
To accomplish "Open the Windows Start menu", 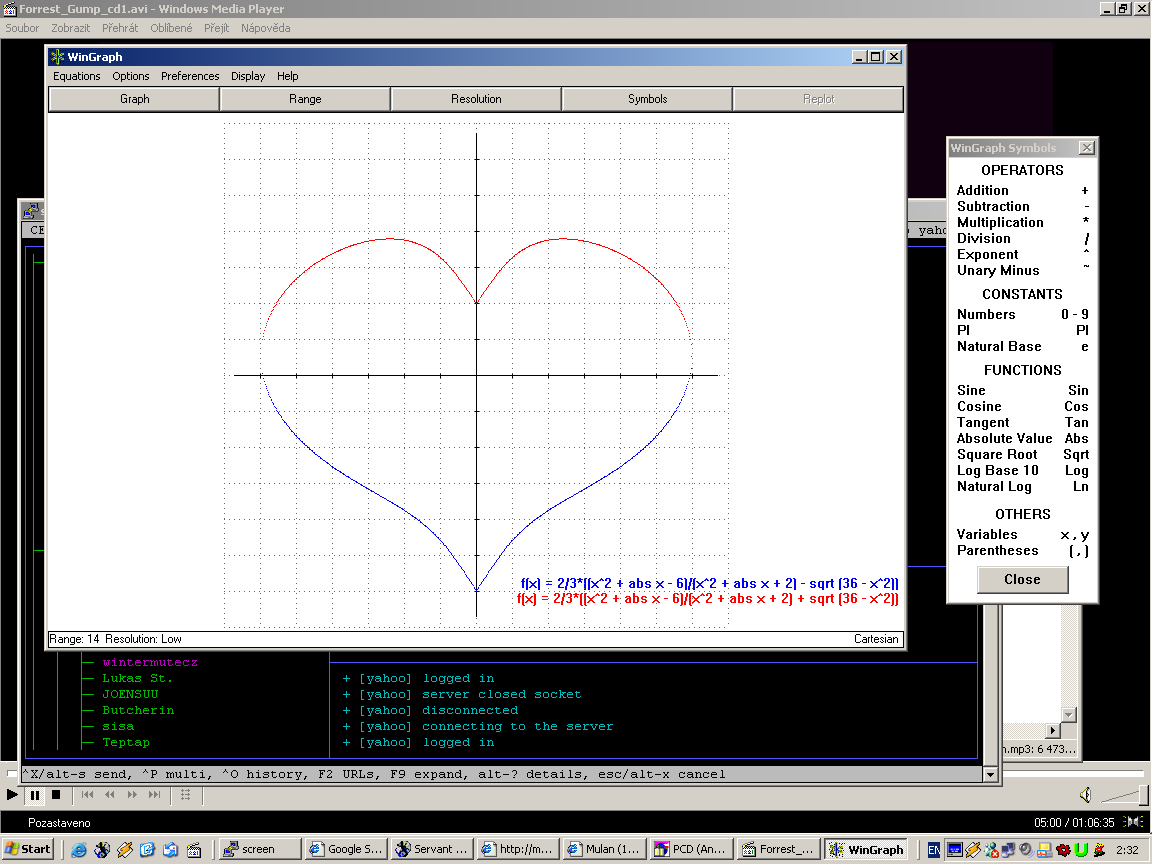I will (x=28, y=849).
